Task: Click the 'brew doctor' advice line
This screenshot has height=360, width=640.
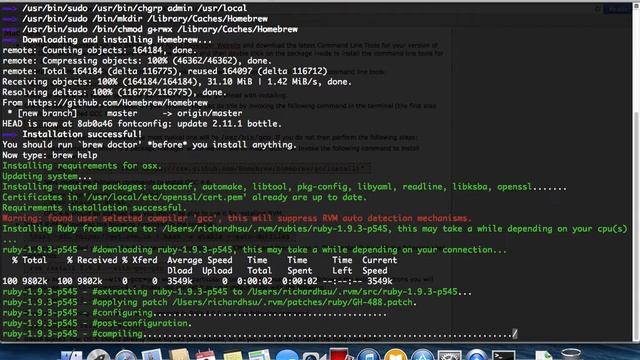Action: coord(149,144)
